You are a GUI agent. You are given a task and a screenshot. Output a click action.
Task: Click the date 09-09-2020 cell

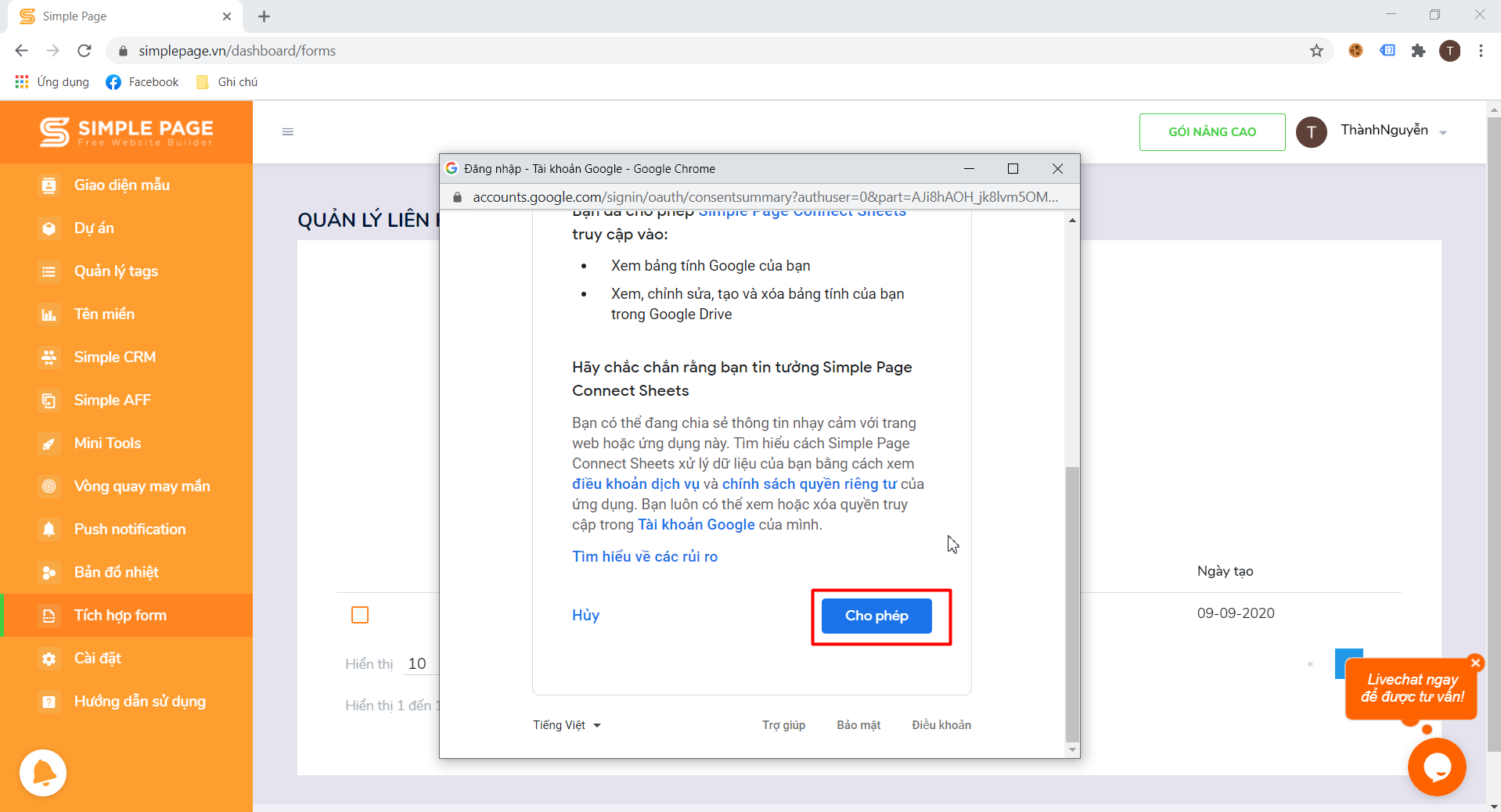click(1236, 613)
